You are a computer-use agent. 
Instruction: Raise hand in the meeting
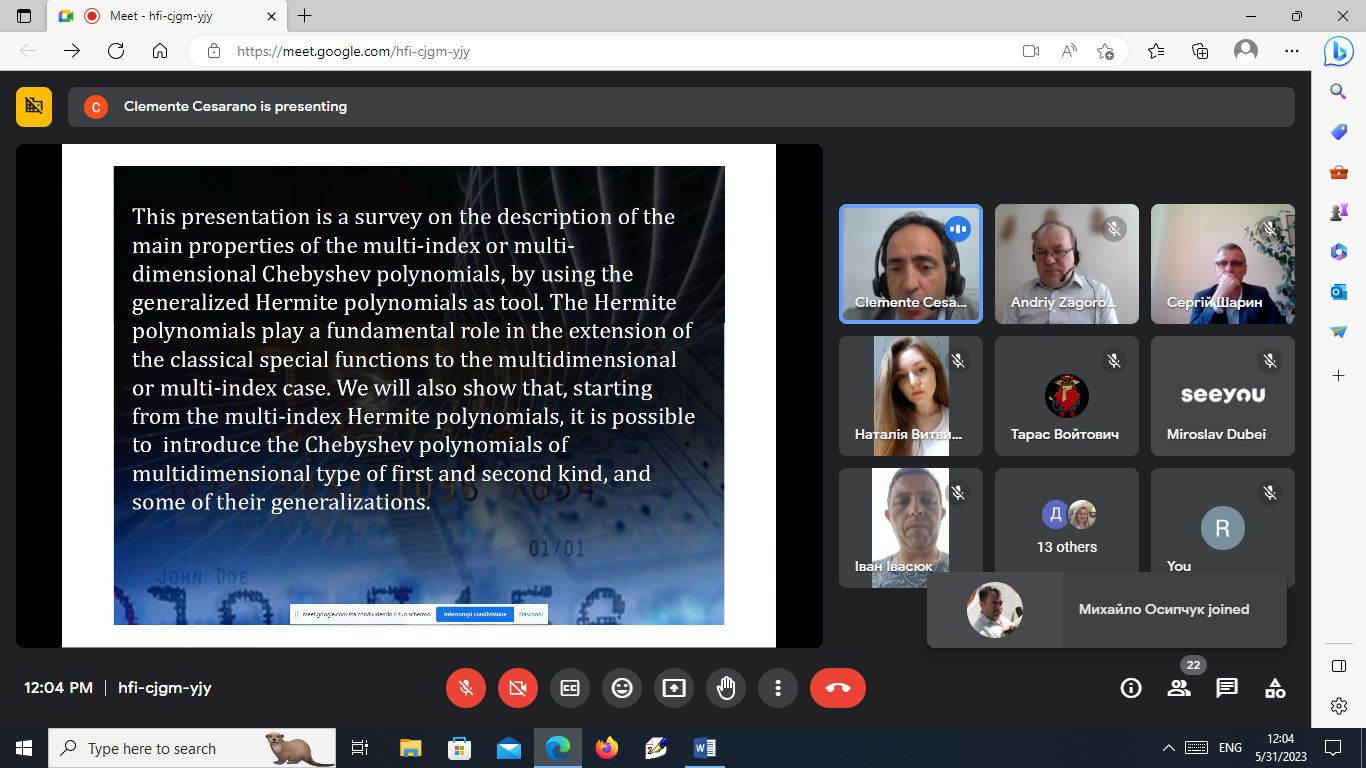[726, 688]
